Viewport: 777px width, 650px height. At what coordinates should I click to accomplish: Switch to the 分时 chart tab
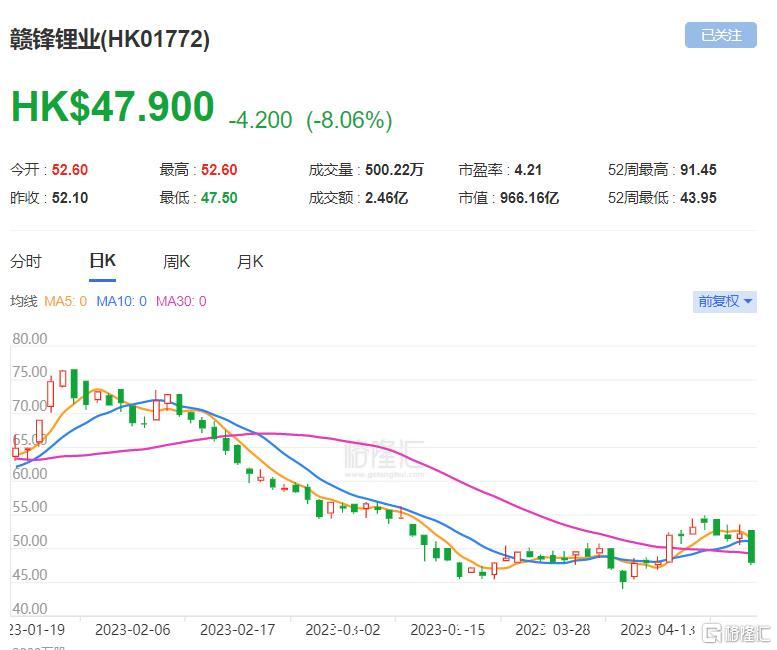(x=26, y=261)
